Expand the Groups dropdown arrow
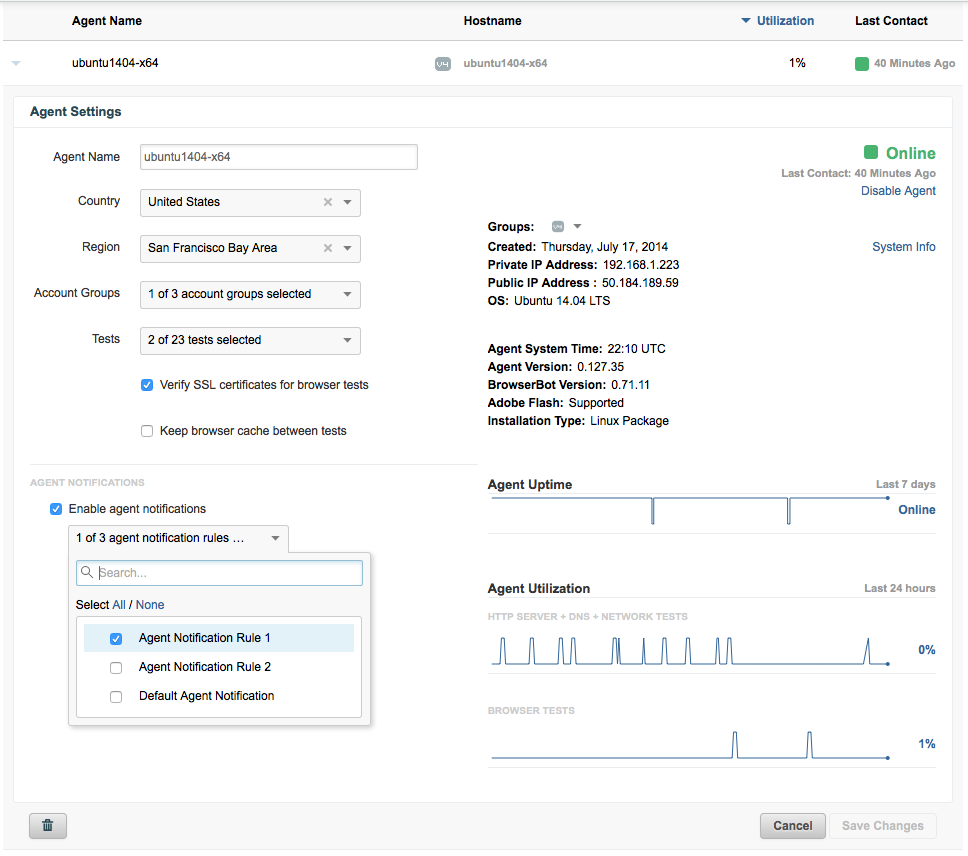 coord(577,226)
